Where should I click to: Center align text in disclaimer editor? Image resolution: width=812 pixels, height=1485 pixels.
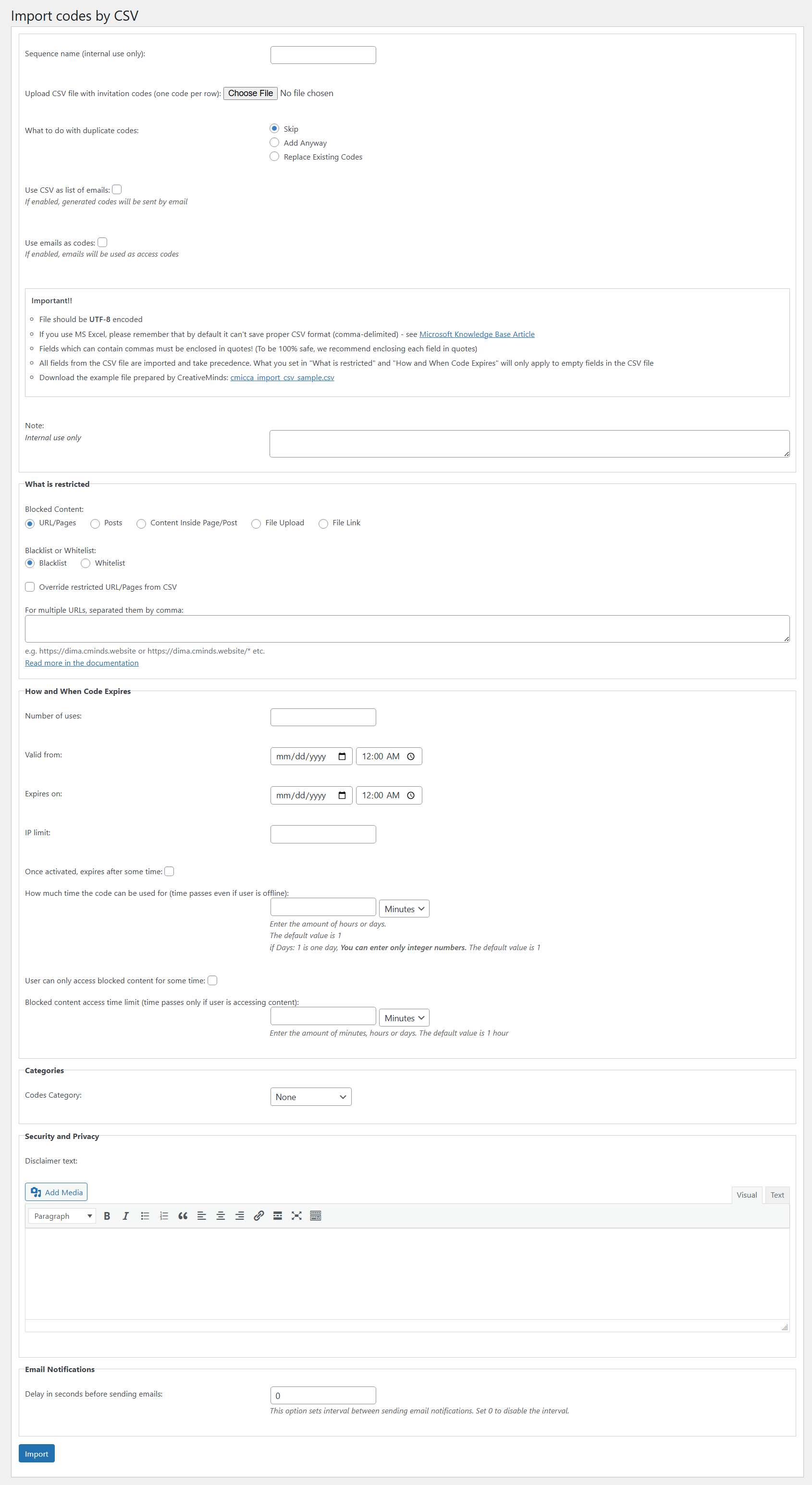pos(220,1216)
